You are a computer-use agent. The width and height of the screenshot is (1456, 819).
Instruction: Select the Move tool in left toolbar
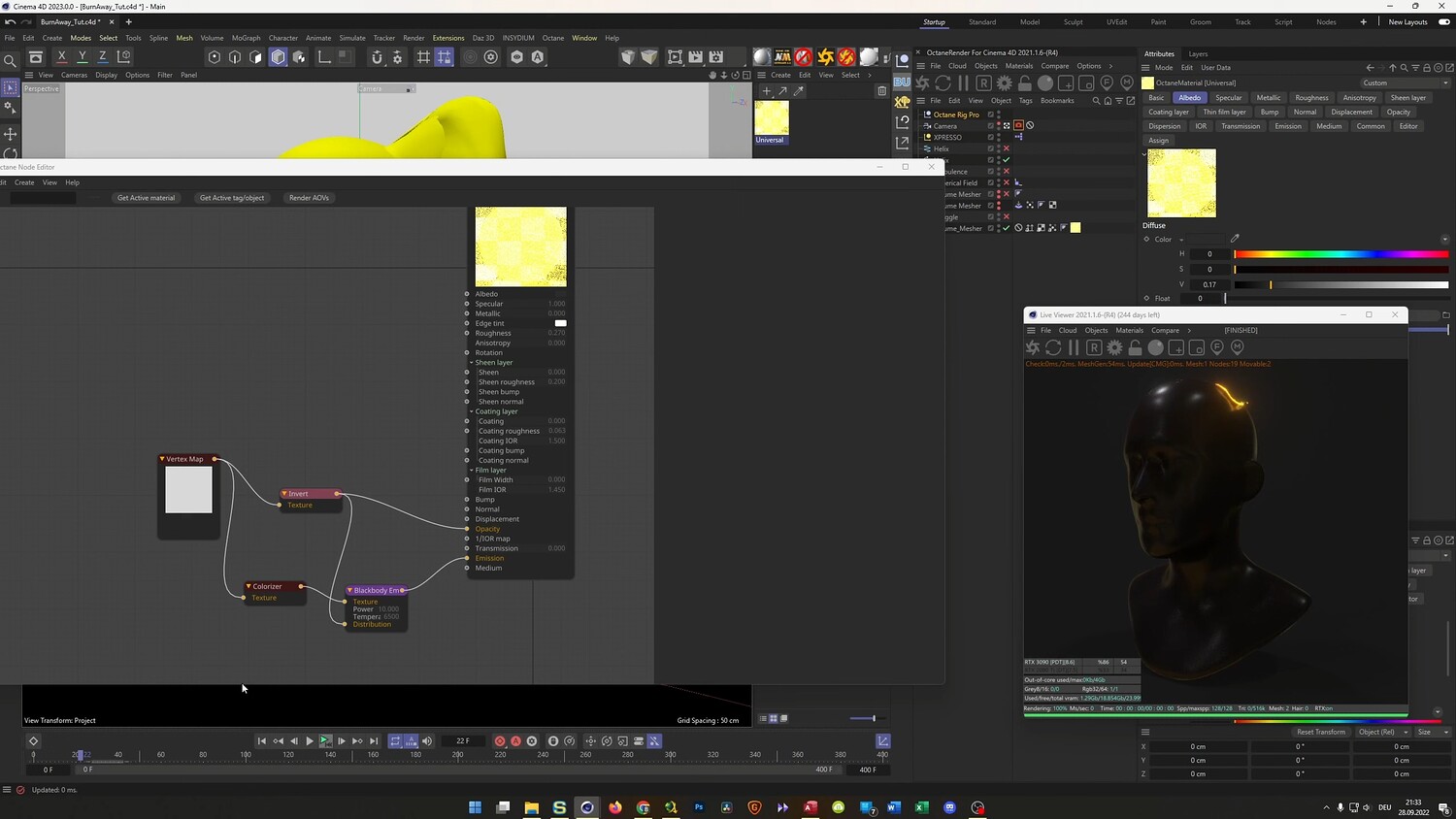coord(11,133)
